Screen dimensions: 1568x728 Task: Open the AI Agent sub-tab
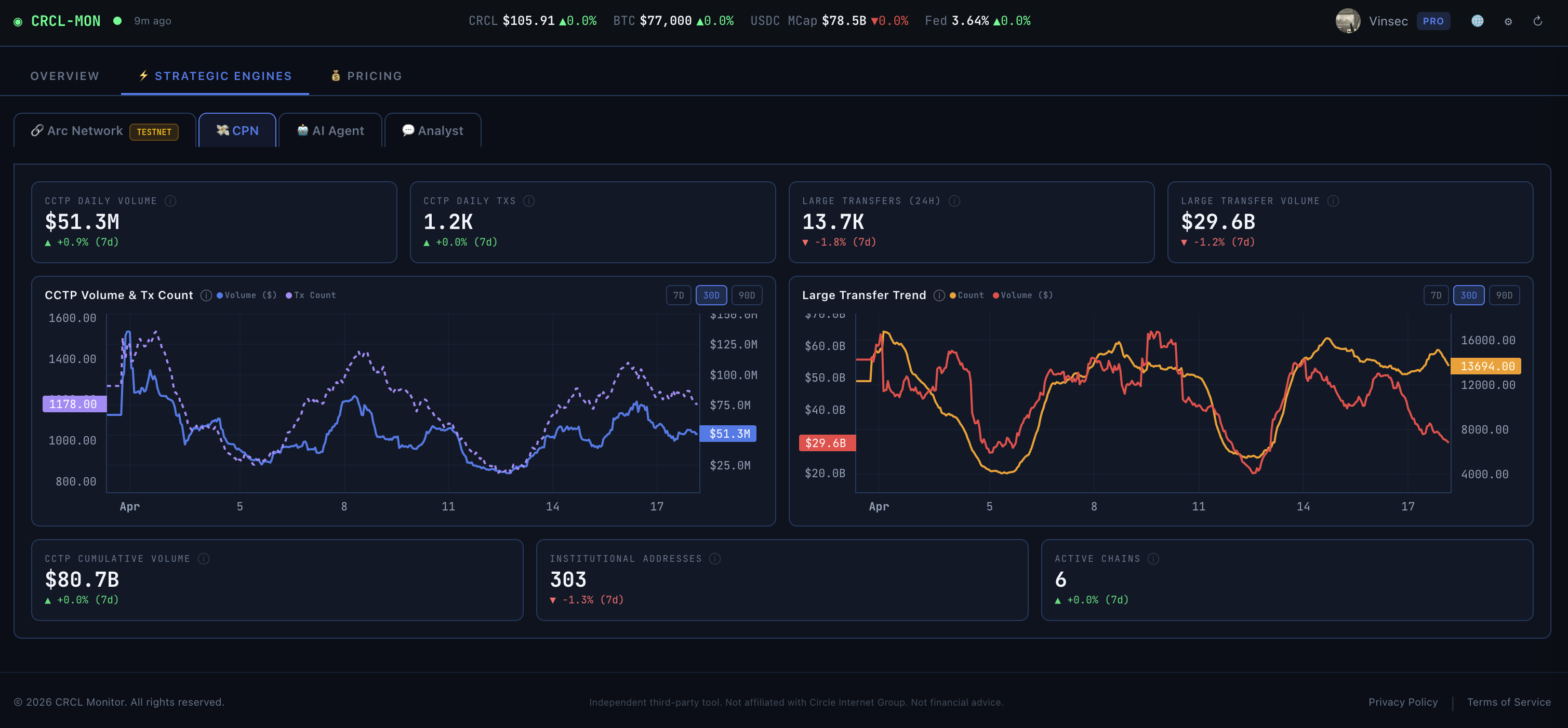[x=330, y=131]
